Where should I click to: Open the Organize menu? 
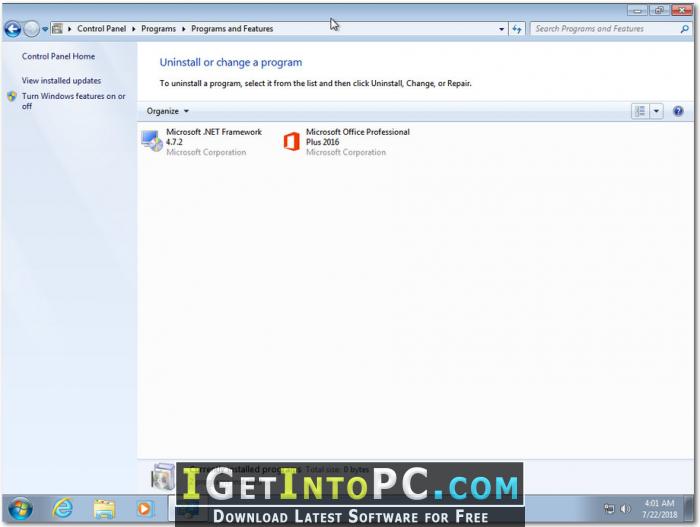coord(167,111)
